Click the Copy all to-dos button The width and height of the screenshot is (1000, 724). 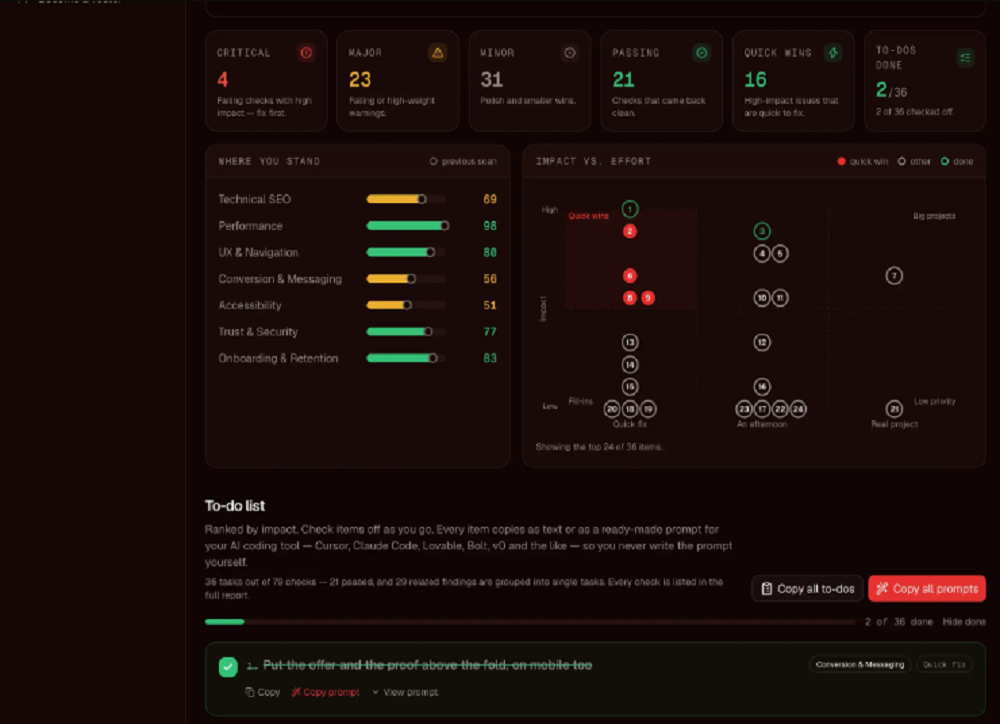click(x=807, y=589)
